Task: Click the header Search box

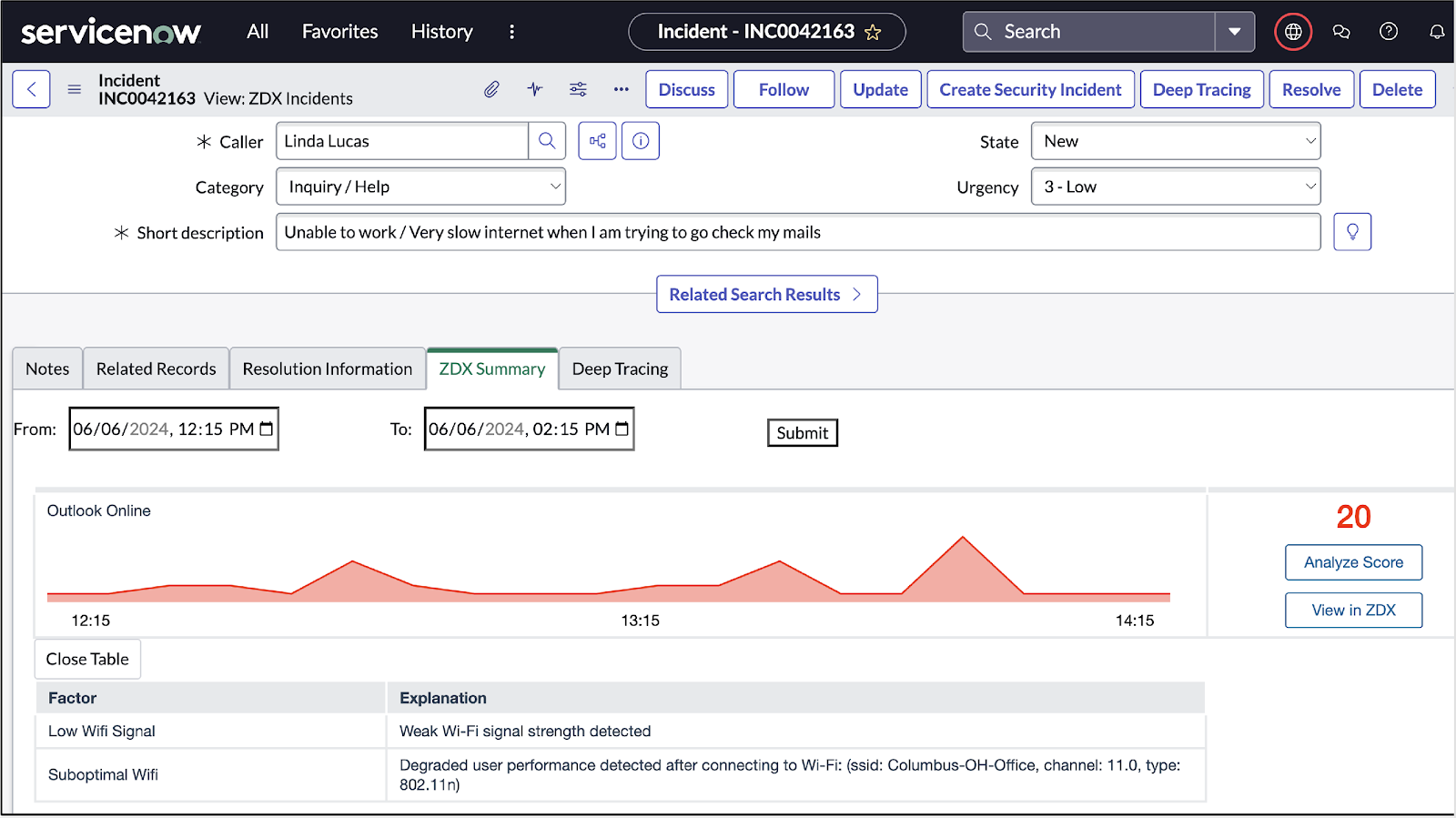Action: [x=1089, y=32]
